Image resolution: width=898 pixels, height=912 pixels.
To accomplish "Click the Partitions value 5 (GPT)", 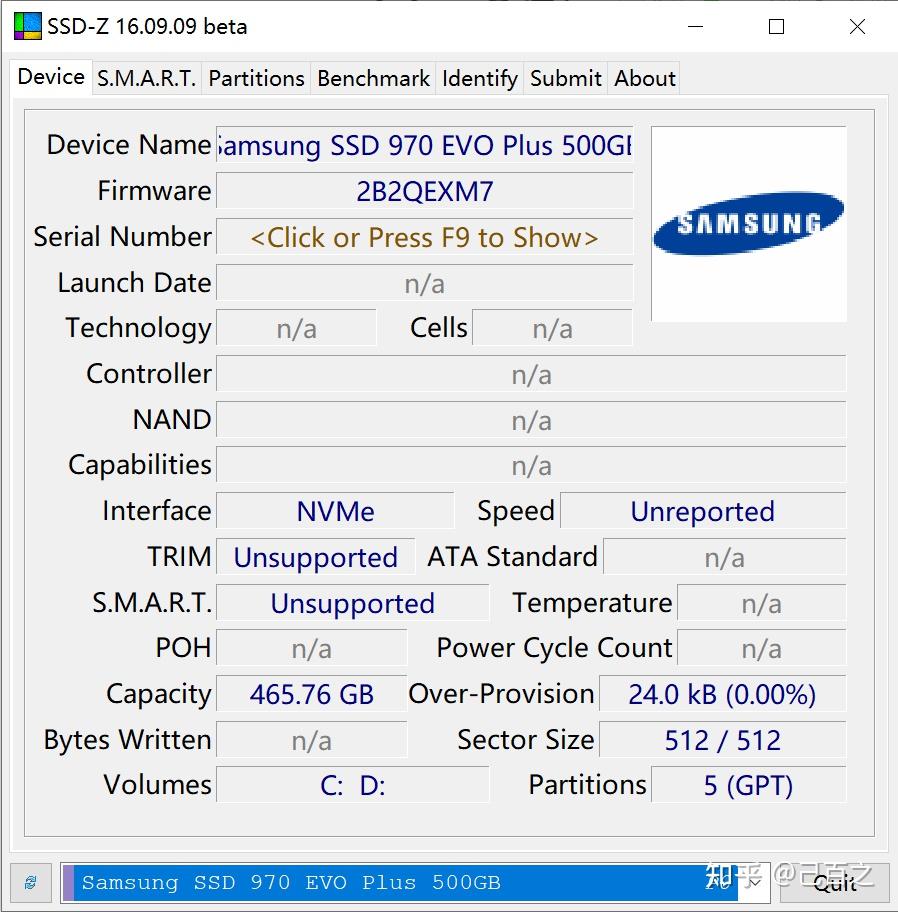I will pyautogui.click(x=749, y=785).
